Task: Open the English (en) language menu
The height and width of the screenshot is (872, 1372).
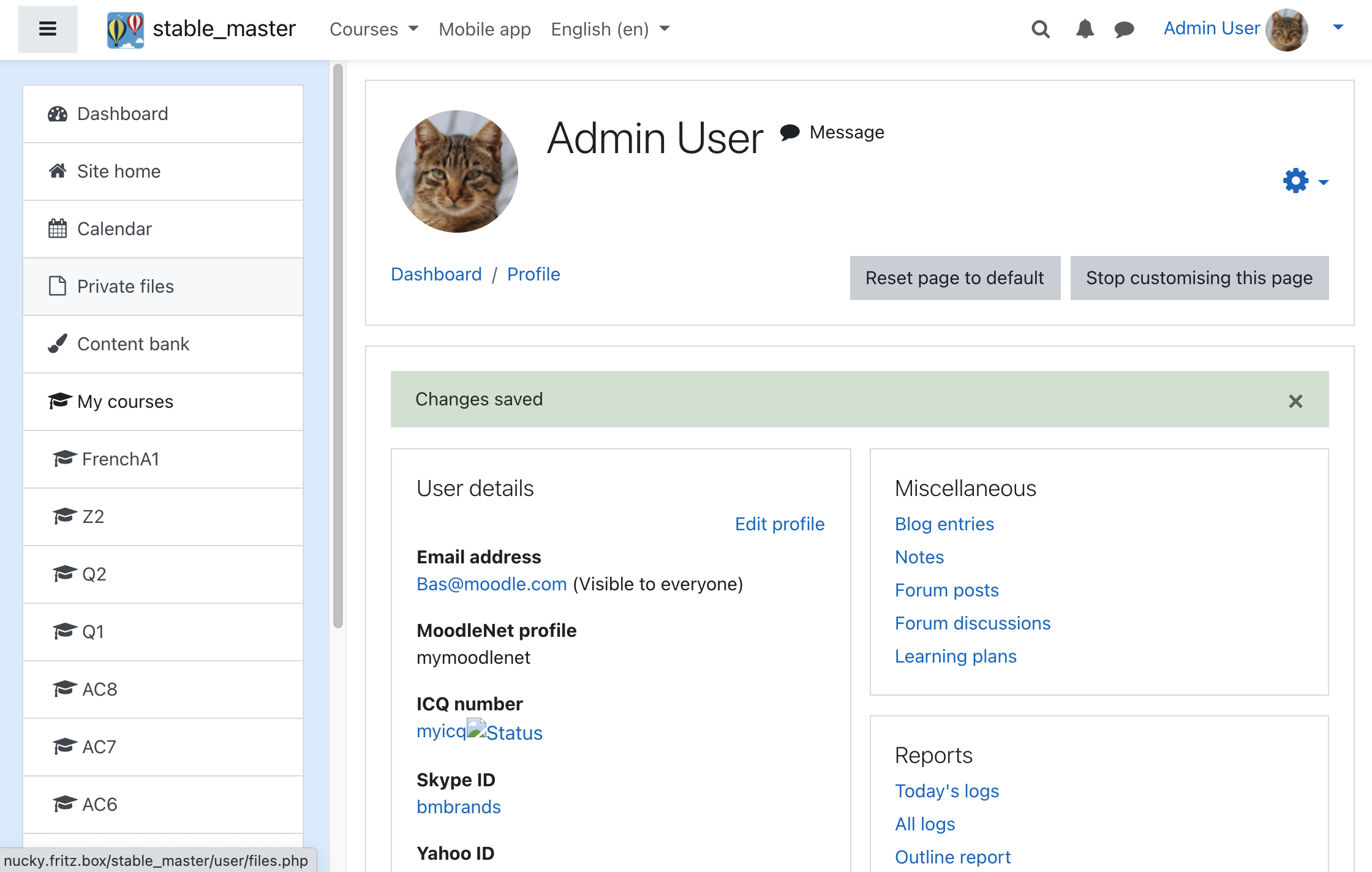Action: [x=610, y=29]
